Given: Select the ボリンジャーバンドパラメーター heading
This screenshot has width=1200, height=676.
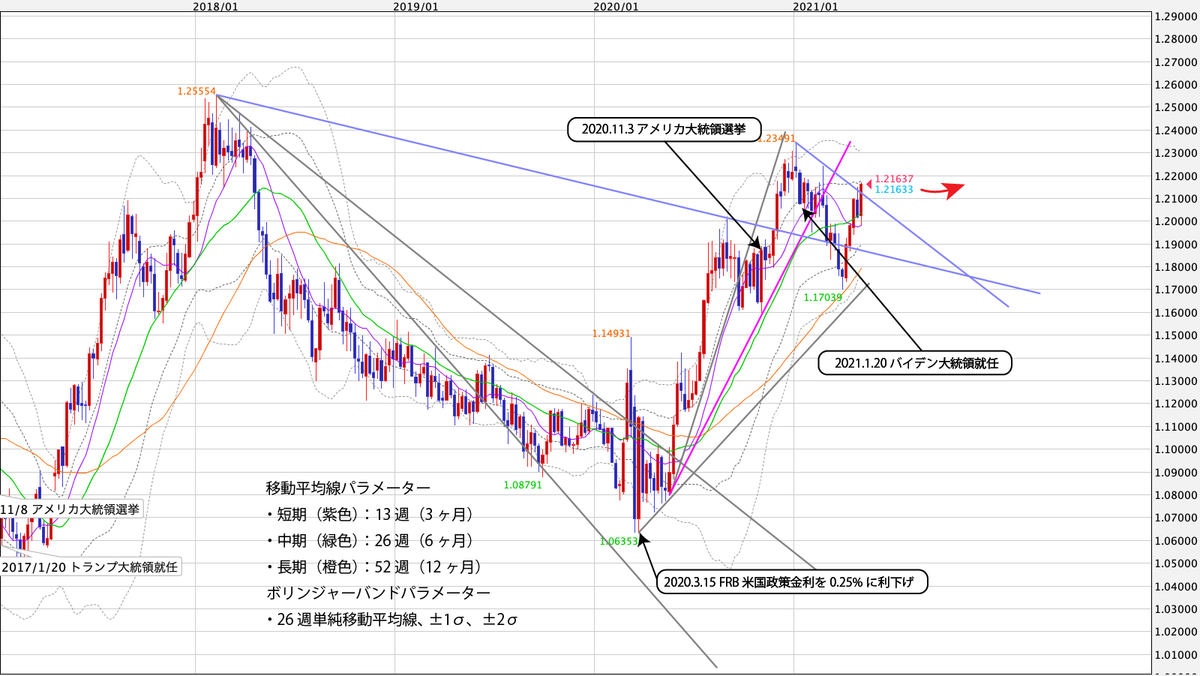Looking at the screenshot, I should [x=378, y=594].
